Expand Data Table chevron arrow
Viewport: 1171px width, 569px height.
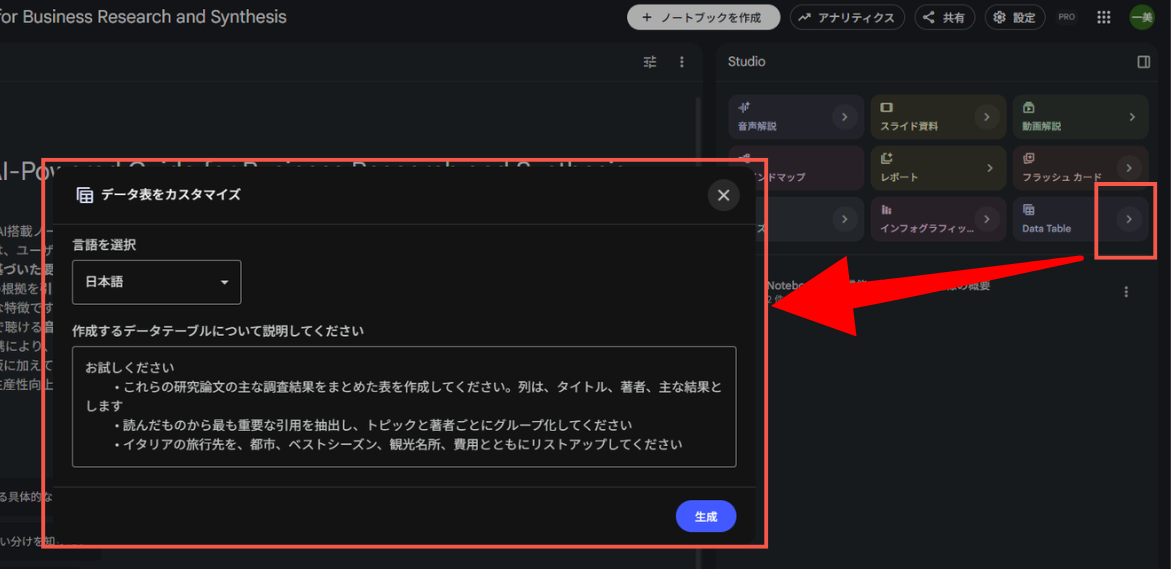(x=1129, y=219)
